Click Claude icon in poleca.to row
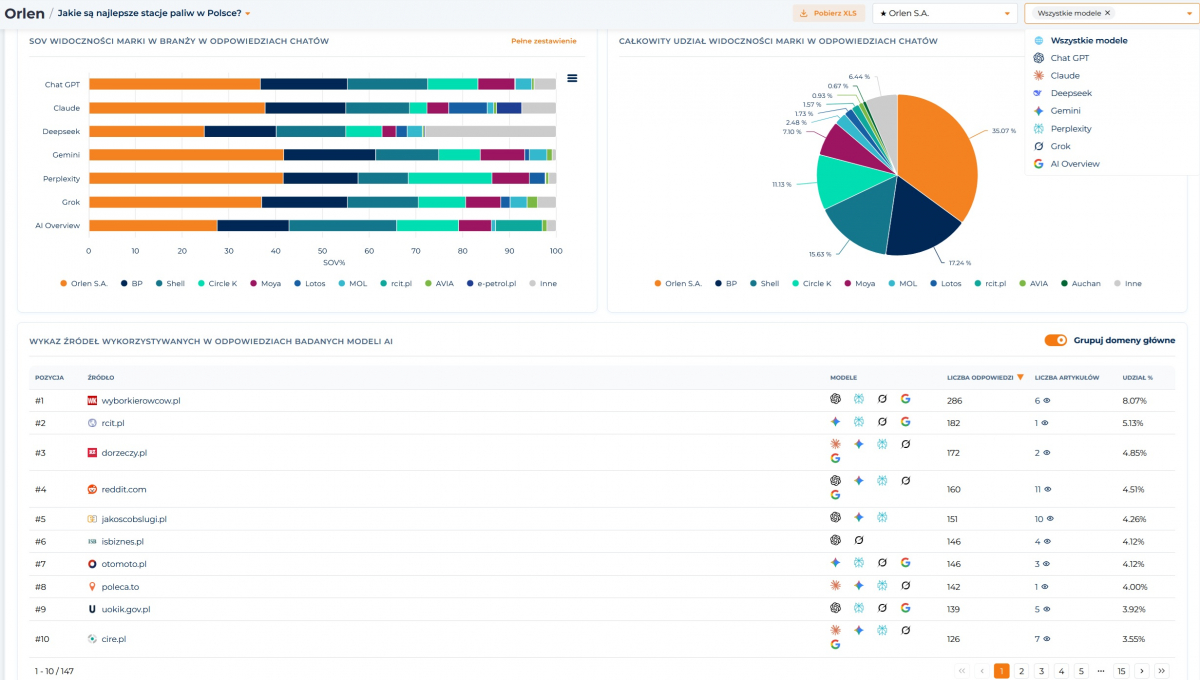The height and width of the screenshot is (680, 1200). click(x=835, y=585)
